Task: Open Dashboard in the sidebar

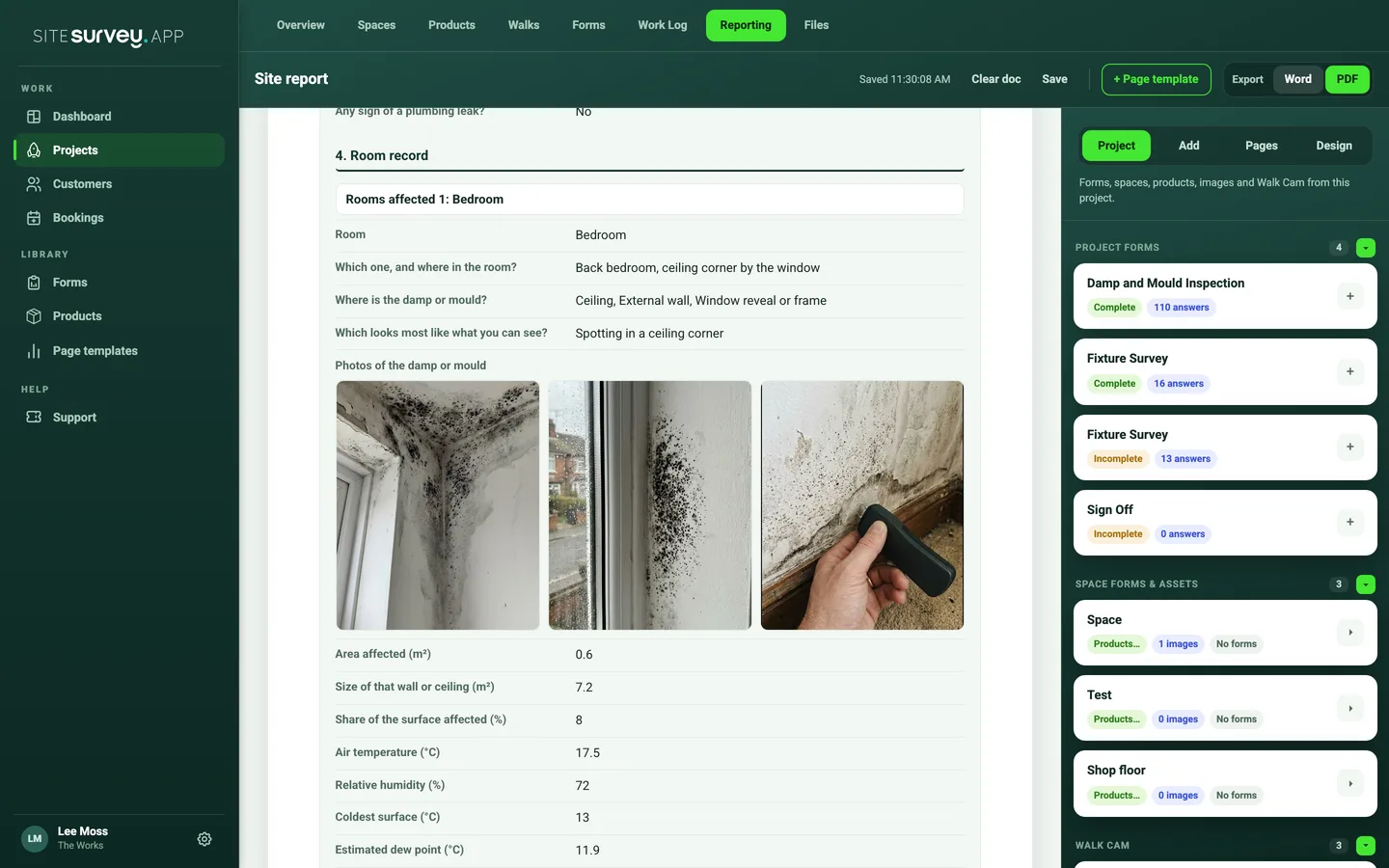Action: (x=120, y=117)
